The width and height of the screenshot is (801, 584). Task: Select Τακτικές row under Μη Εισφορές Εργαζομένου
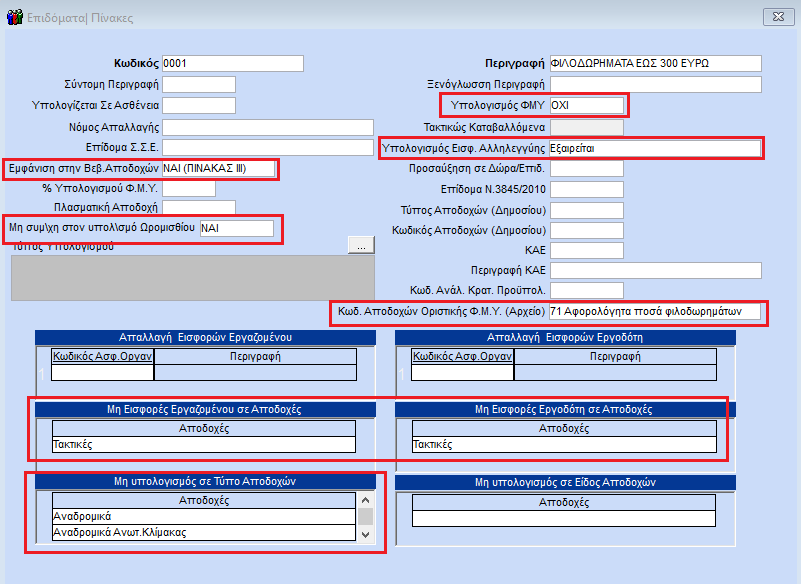pyautogui.click(x=203, y=445)
